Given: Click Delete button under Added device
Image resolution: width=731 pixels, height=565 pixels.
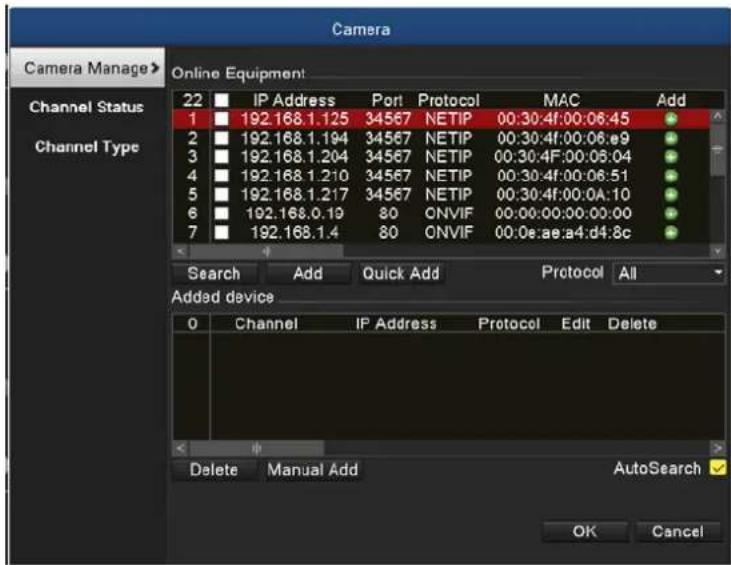Looking at the screenshot, I should 214,469.
